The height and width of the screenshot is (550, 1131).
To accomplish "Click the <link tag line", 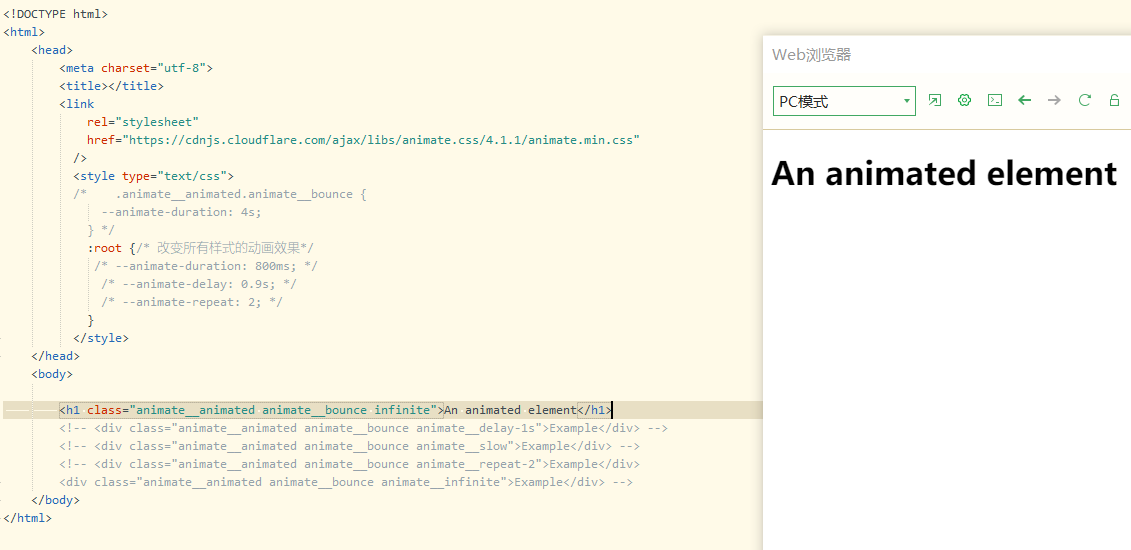I will (76, 104).
